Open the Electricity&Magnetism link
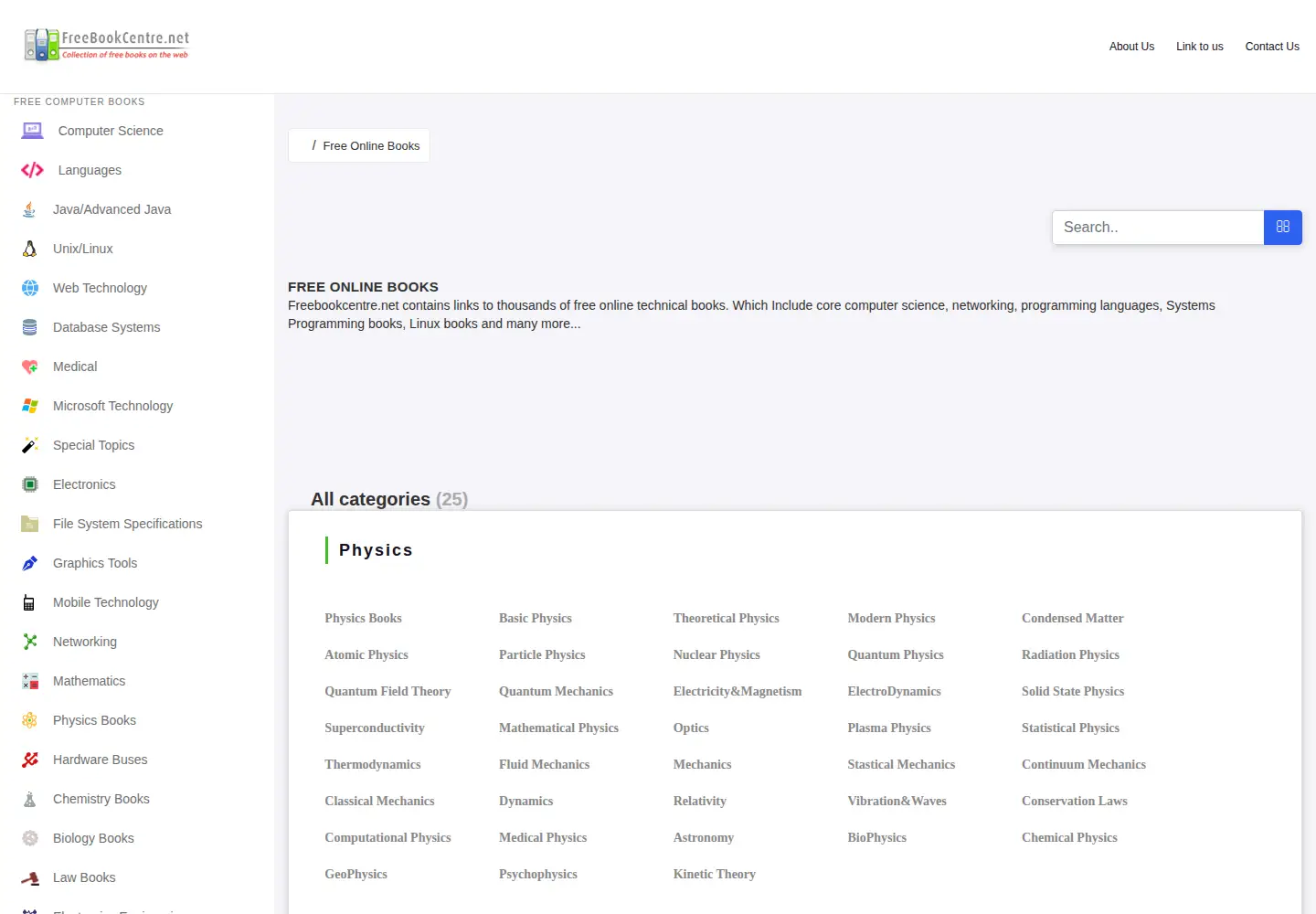The width and height of the screenshot is (1316, 914). coord(738,691)
